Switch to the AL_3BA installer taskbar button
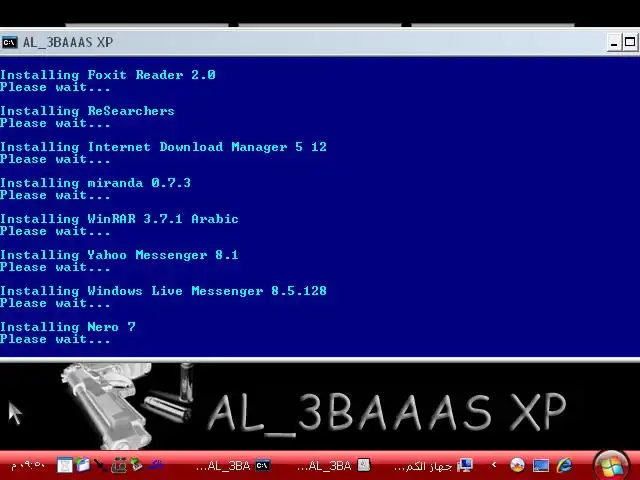 click(334, 465)
